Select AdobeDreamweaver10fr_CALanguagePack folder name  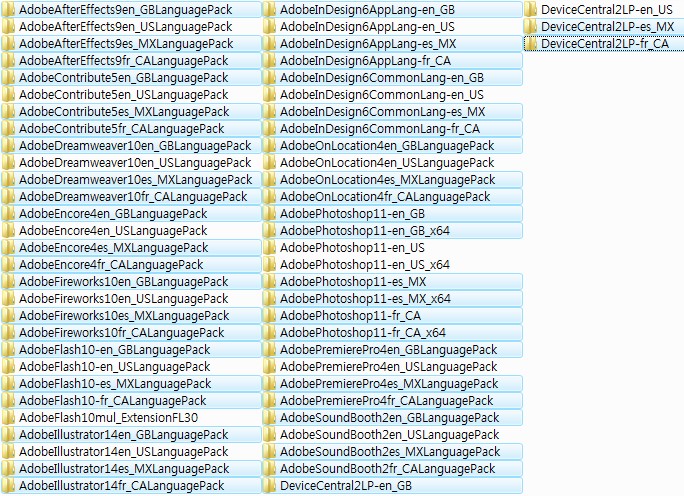(133, 197)
